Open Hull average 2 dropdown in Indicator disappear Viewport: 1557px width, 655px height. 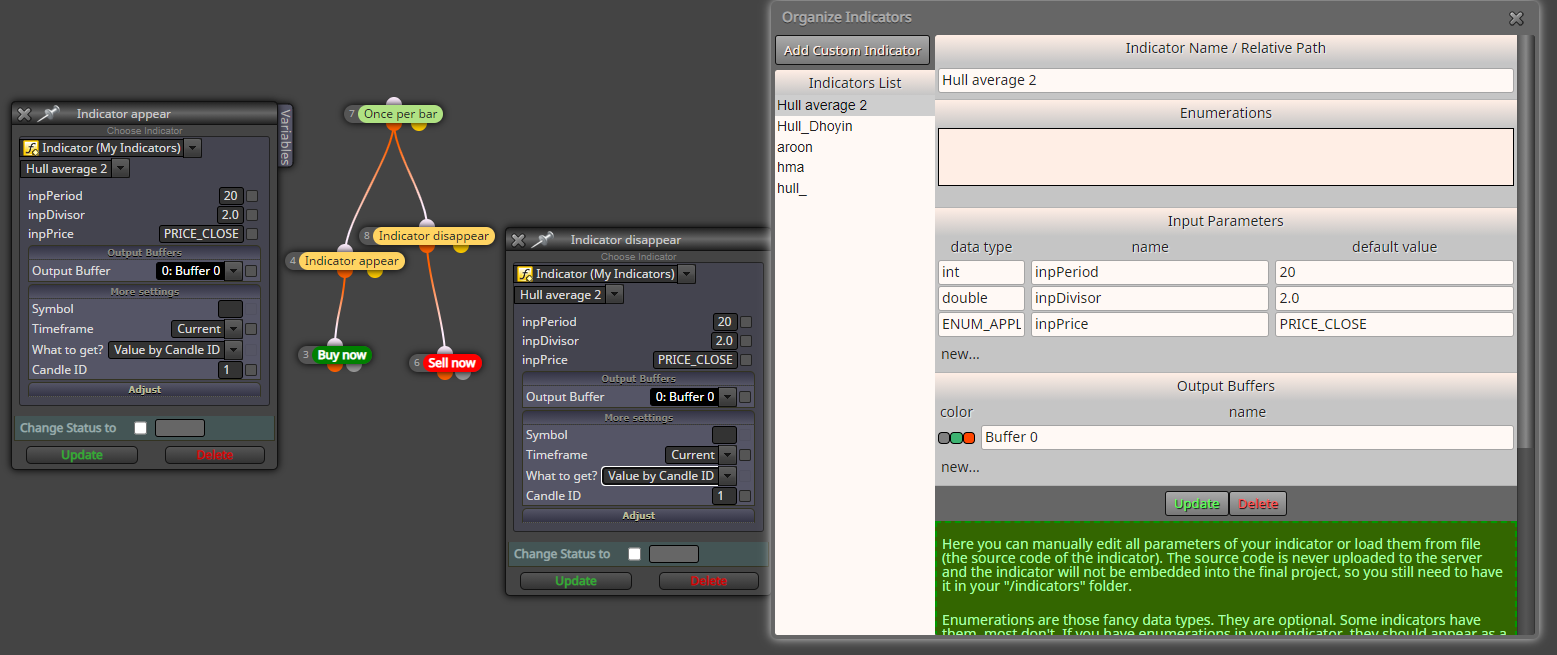615,295
